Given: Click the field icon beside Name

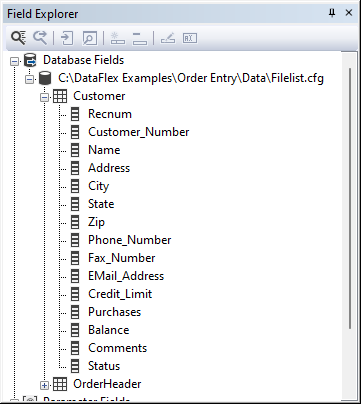Looking at the screenshot, I should pyautogui.click(x=75, y=150).
